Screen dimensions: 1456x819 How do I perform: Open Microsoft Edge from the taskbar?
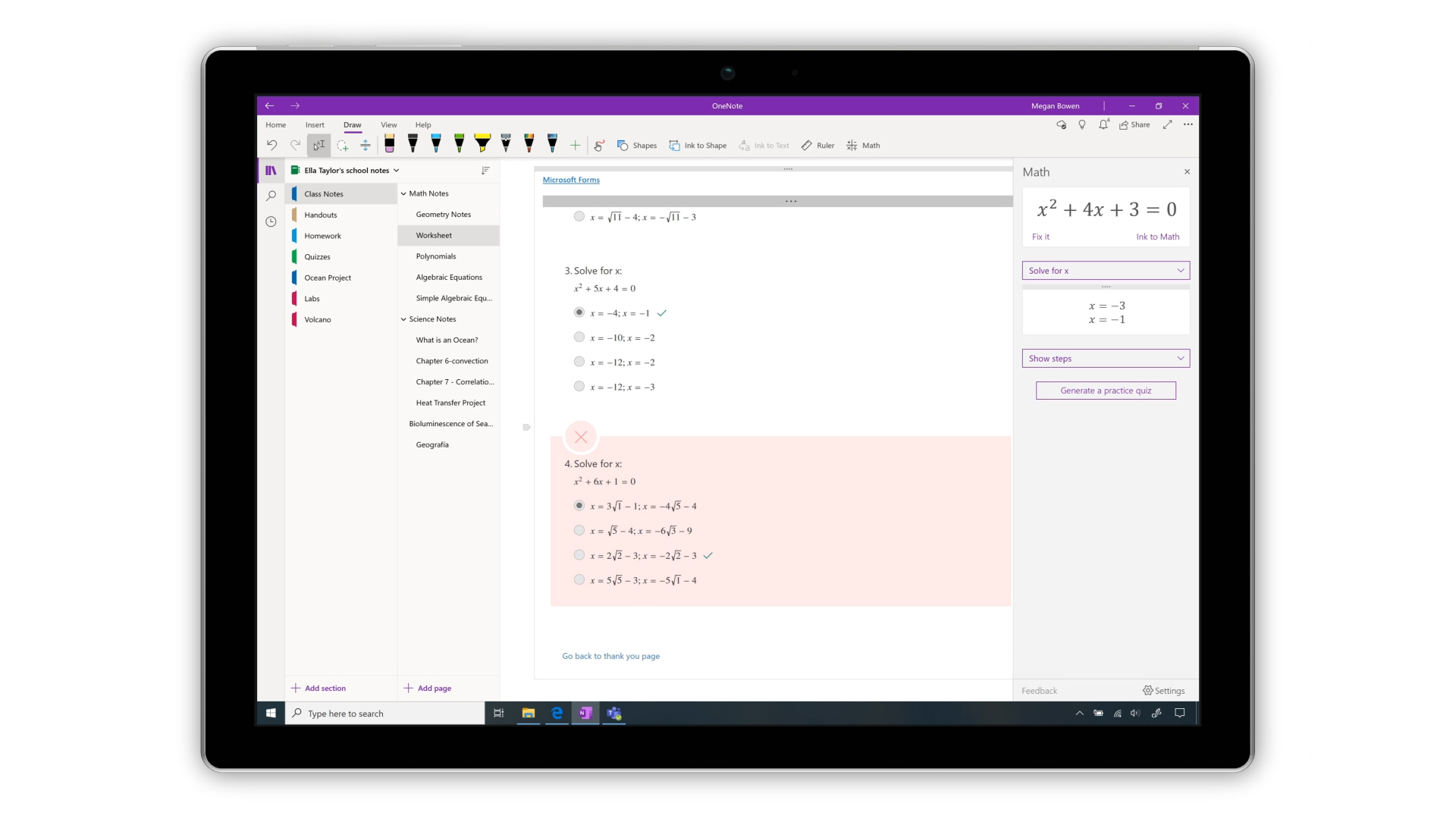click(x=557, y=714)
